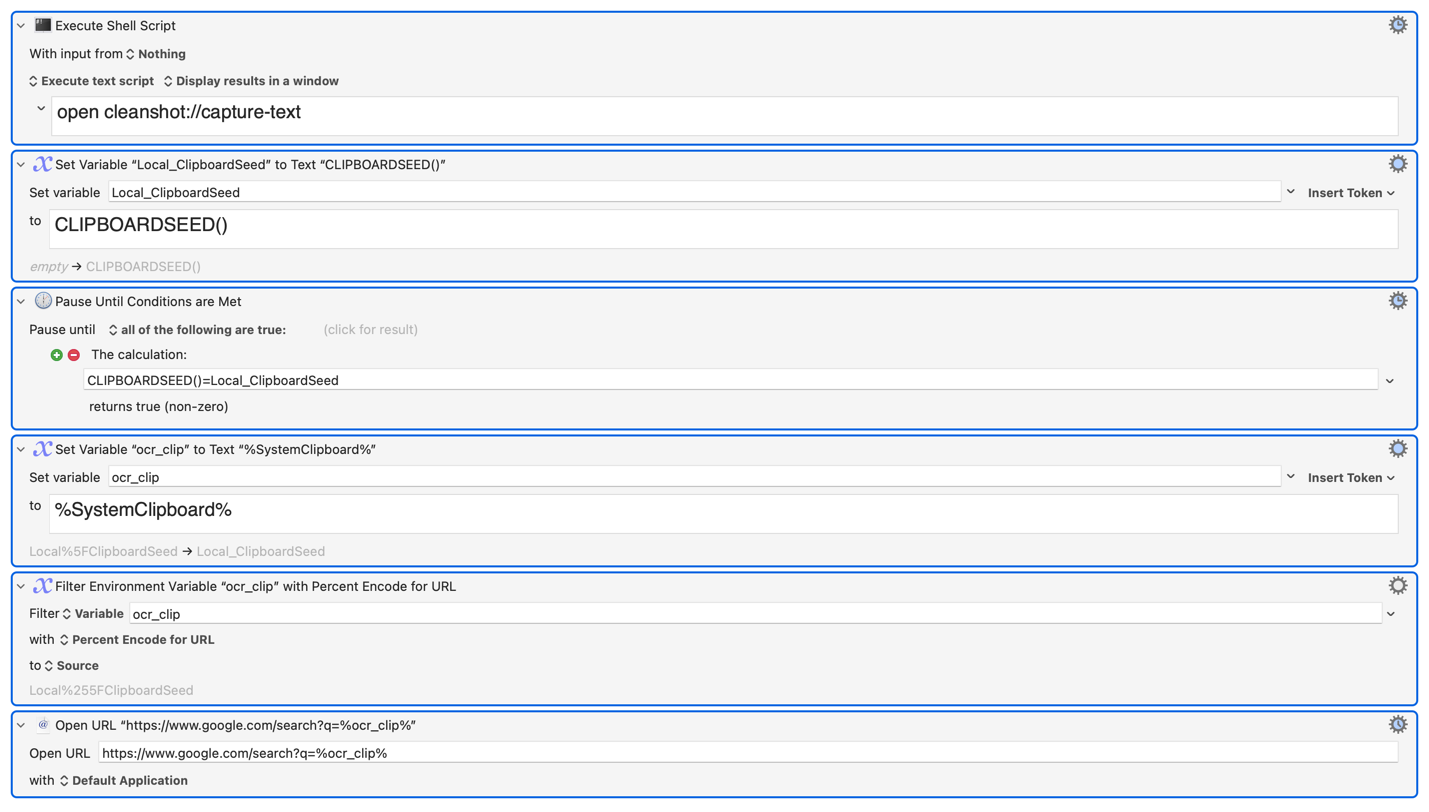Open the chevron beside Filter variable ocr_clip field

[1391, 614]
